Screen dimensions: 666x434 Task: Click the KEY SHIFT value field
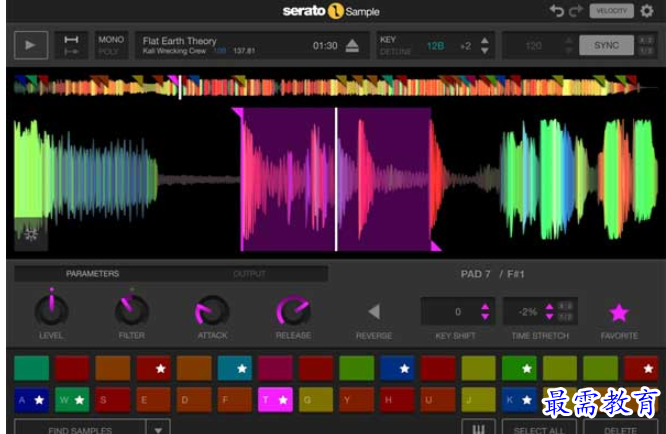pos(457,312)
